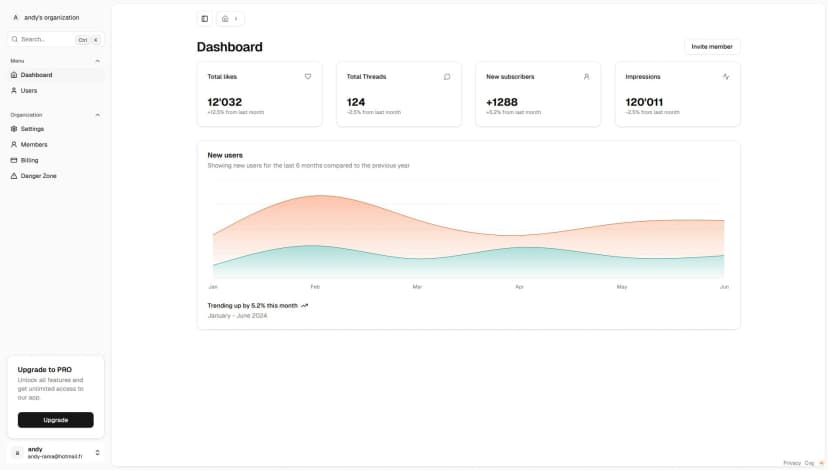Open the Settings menu item

click(x=55, y=129)
